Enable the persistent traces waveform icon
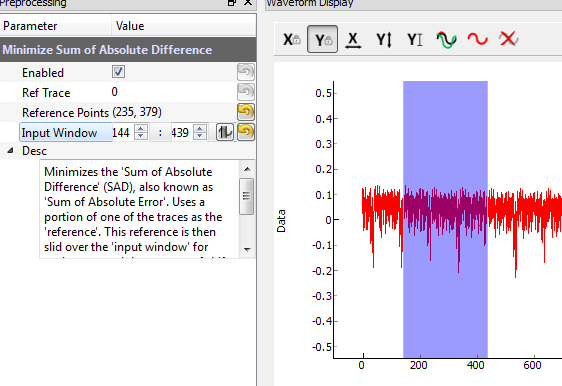Viewport: 562px width, 386px height. 446,39
